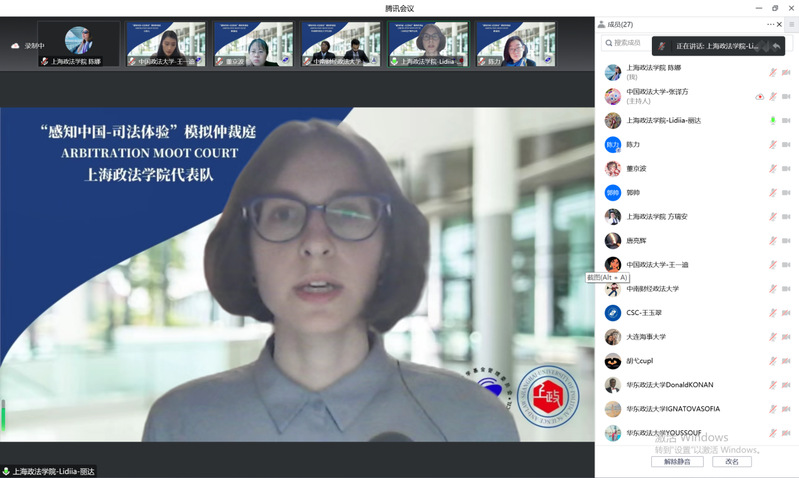Expand the members list header 成员(27)
The image size is (799, 478).
pyautogui.click(x=615, y=24)
